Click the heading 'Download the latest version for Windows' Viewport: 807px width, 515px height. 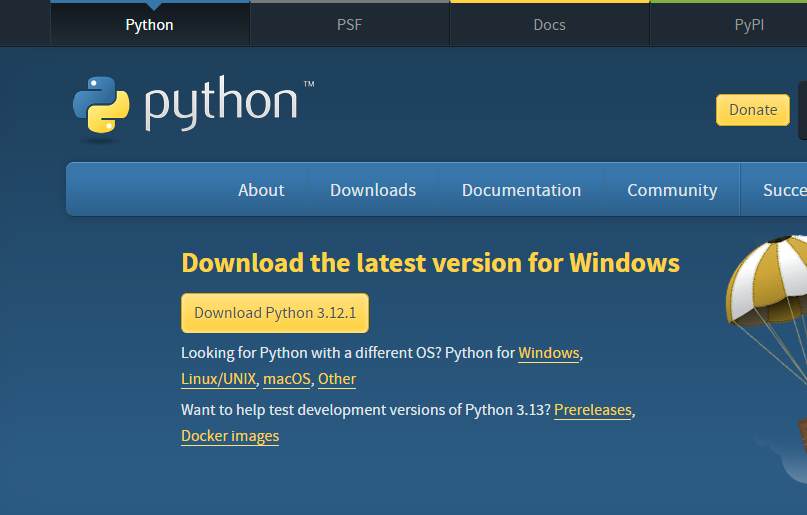click(430, 263)
